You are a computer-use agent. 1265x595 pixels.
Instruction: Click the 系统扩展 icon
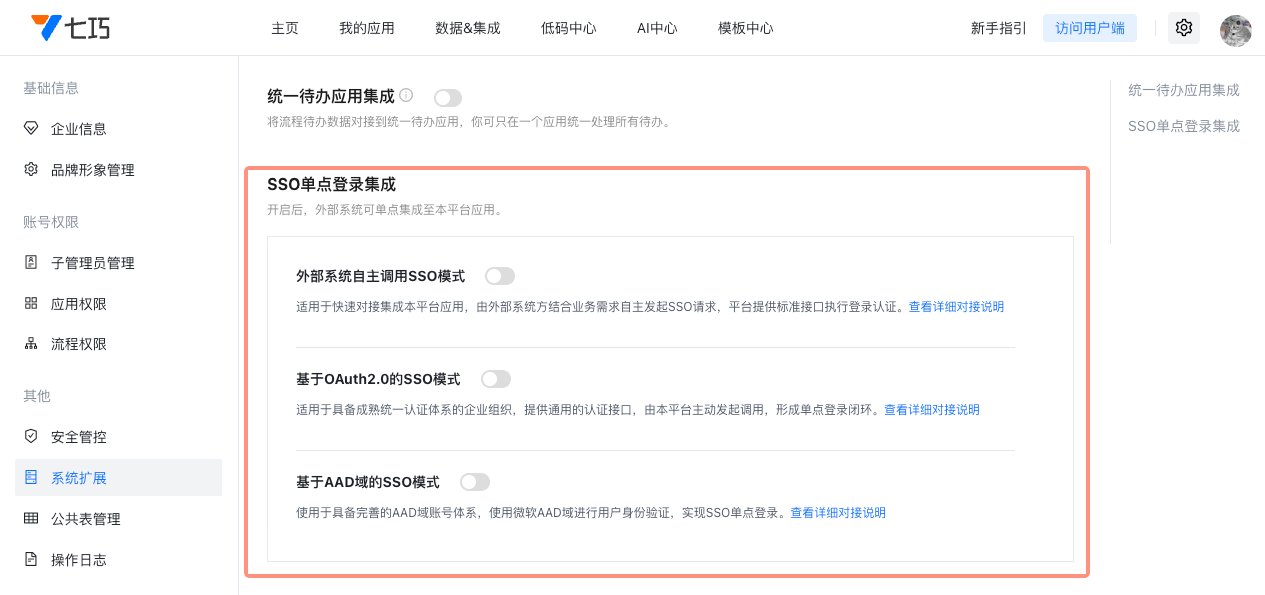point(31,478)
